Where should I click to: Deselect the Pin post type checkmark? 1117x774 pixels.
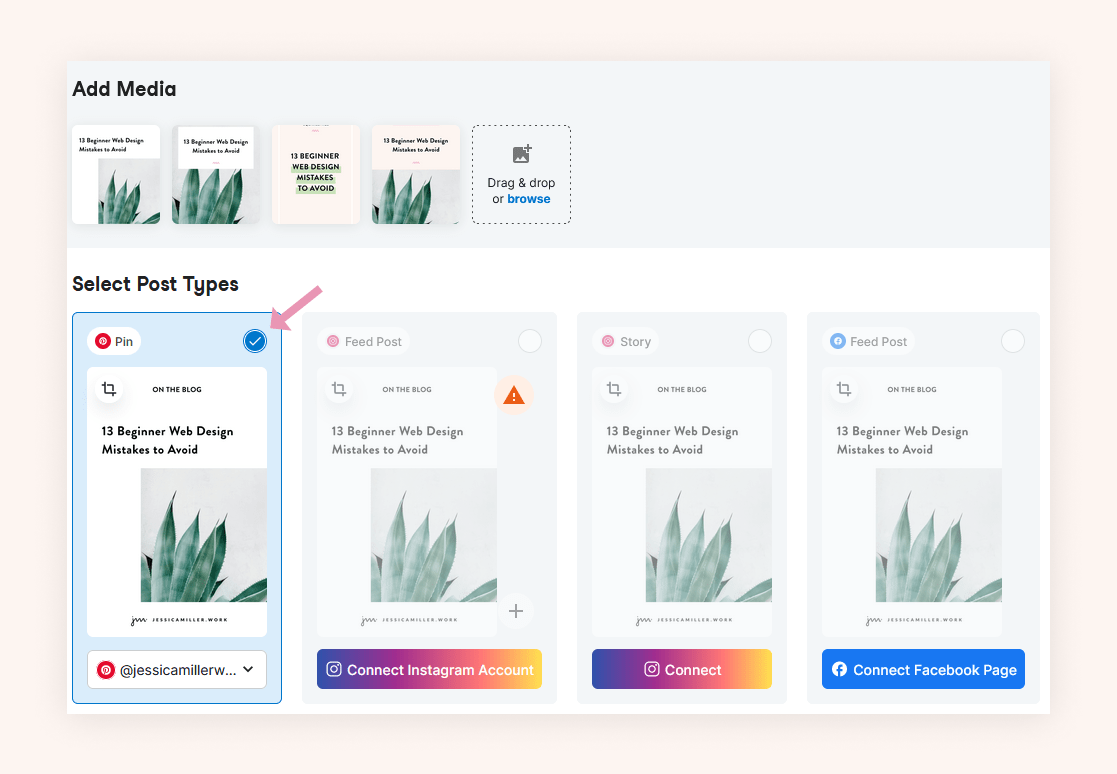(255, 341)
